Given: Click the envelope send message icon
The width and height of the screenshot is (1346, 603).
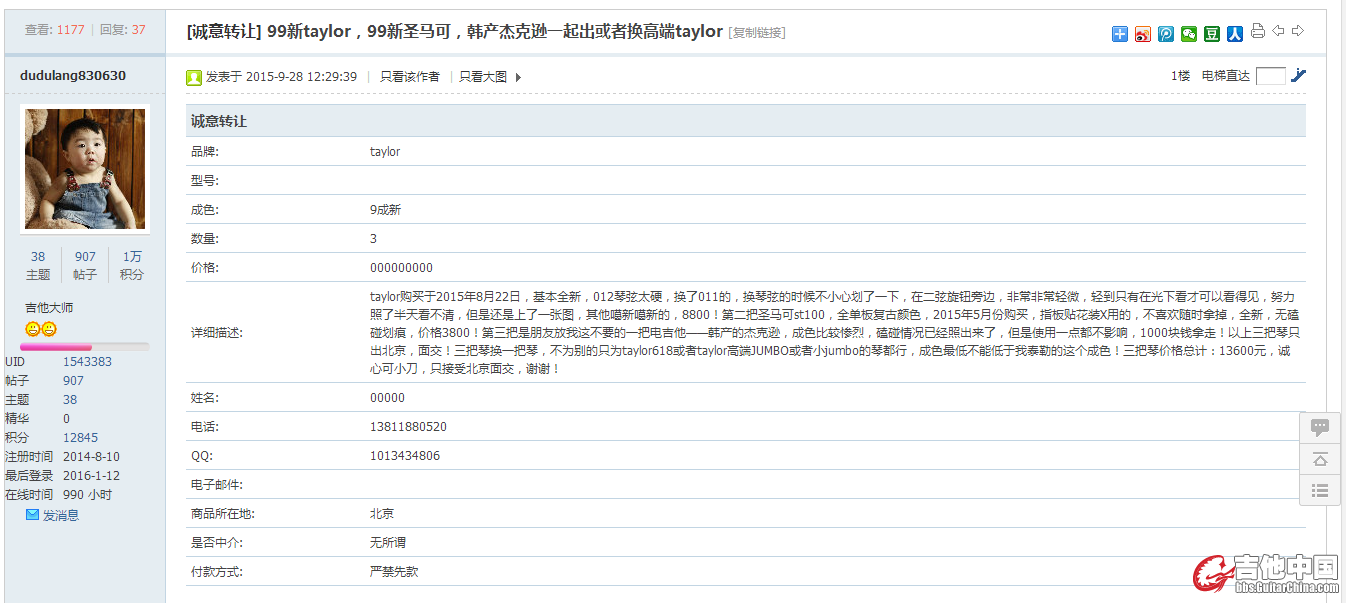Looking at the screenshot, I should click(32, 515).
